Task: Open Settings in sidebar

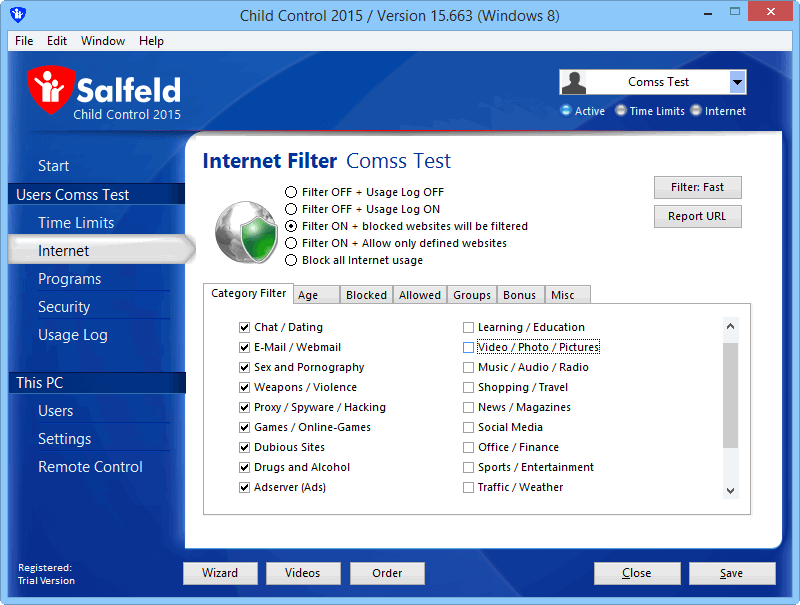Action: (64, 439)
